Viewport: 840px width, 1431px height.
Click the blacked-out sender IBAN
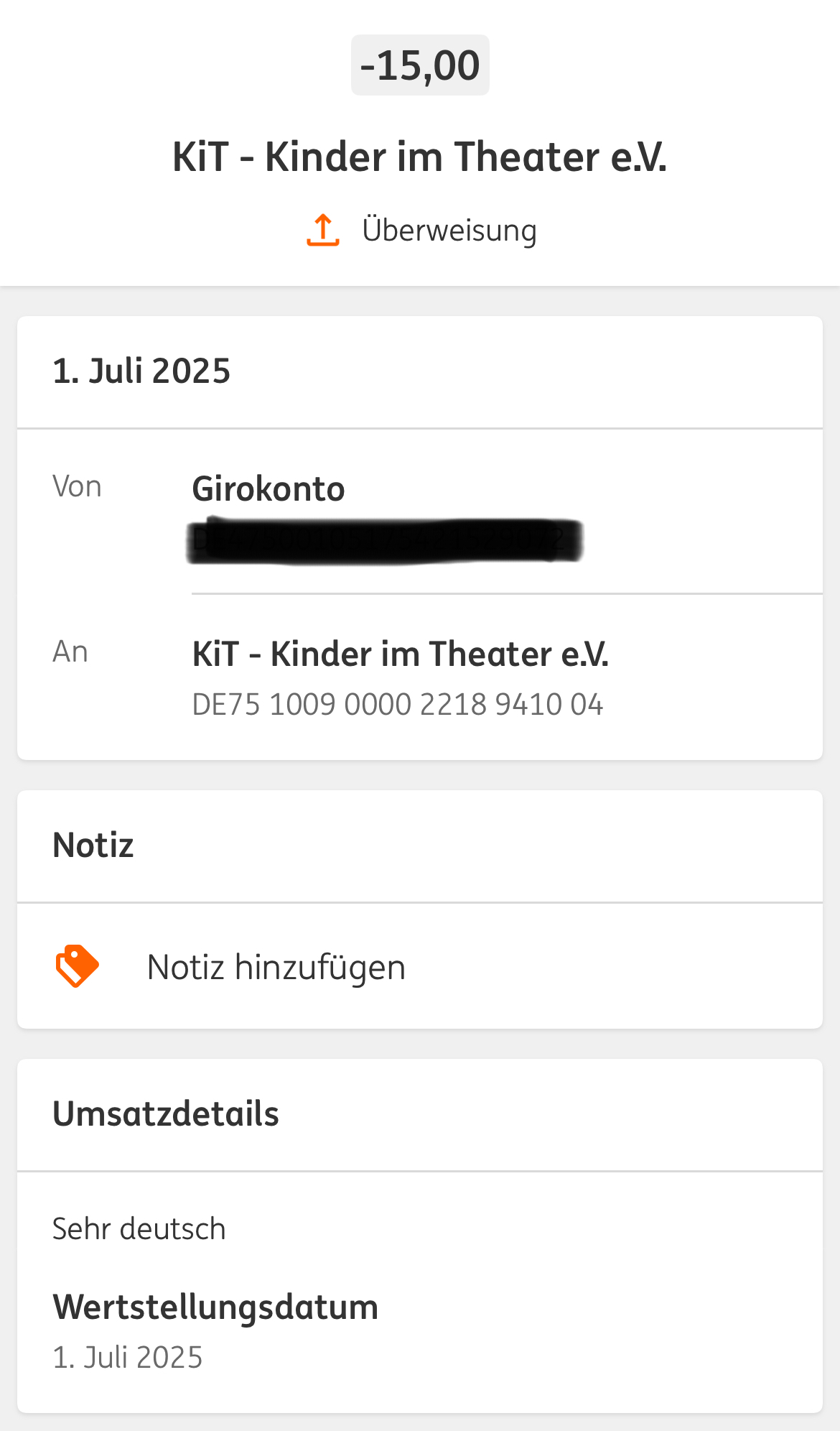pos(385,540)
